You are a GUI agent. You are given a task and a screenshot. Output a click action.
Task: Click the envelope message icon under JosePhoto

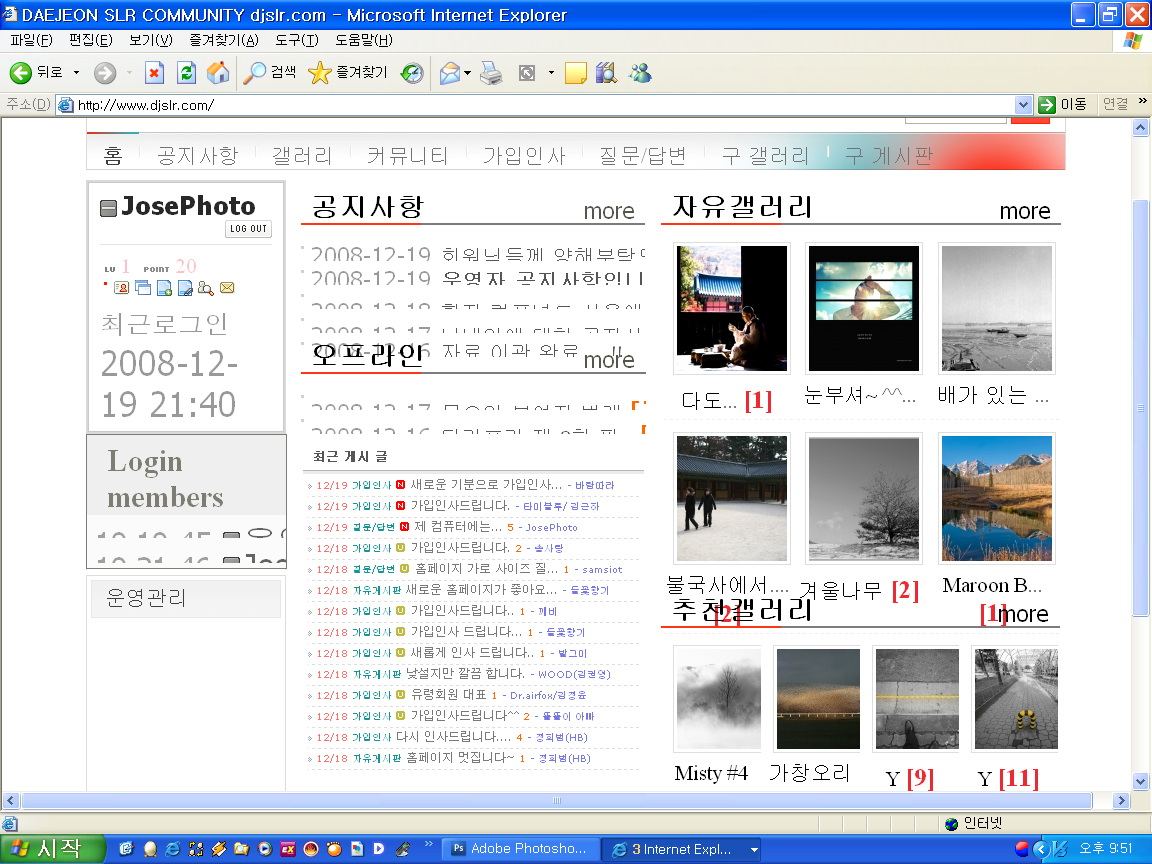227,288
